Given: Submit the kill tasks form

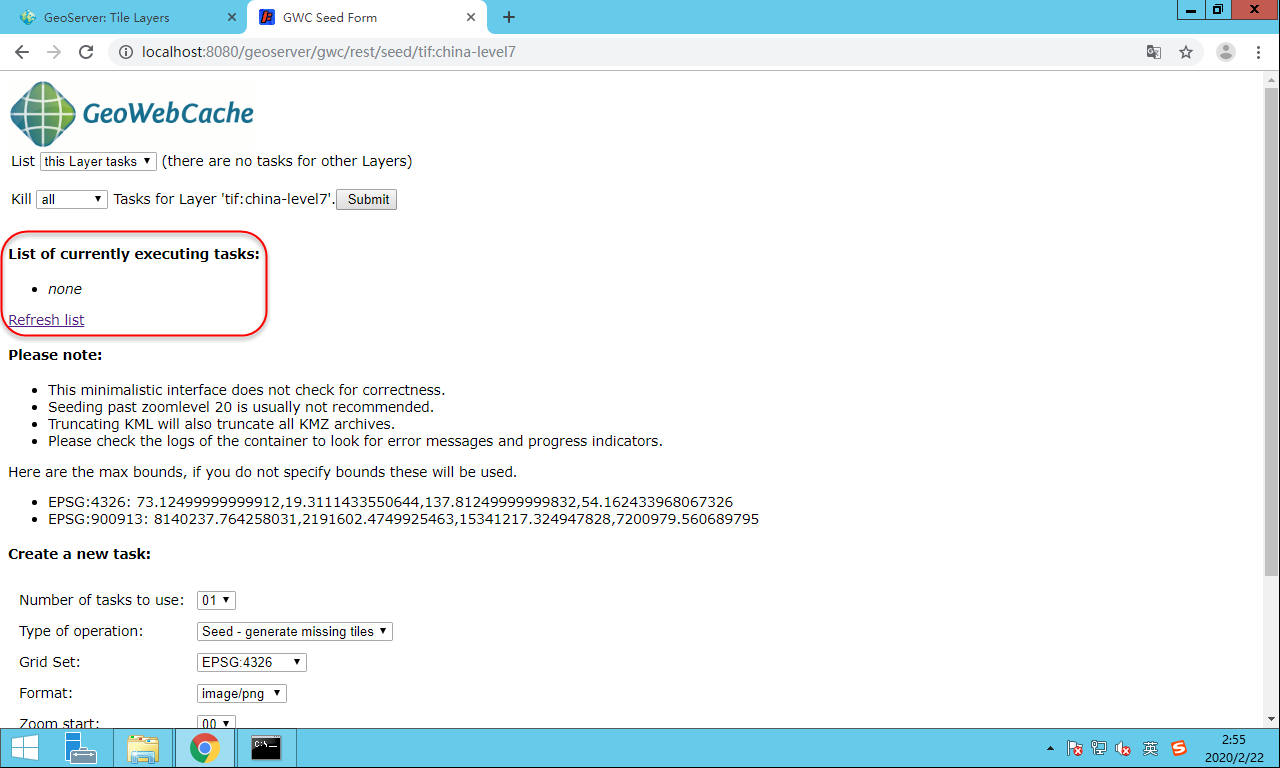Looking at the screenshot, I should tap(368, 199).
